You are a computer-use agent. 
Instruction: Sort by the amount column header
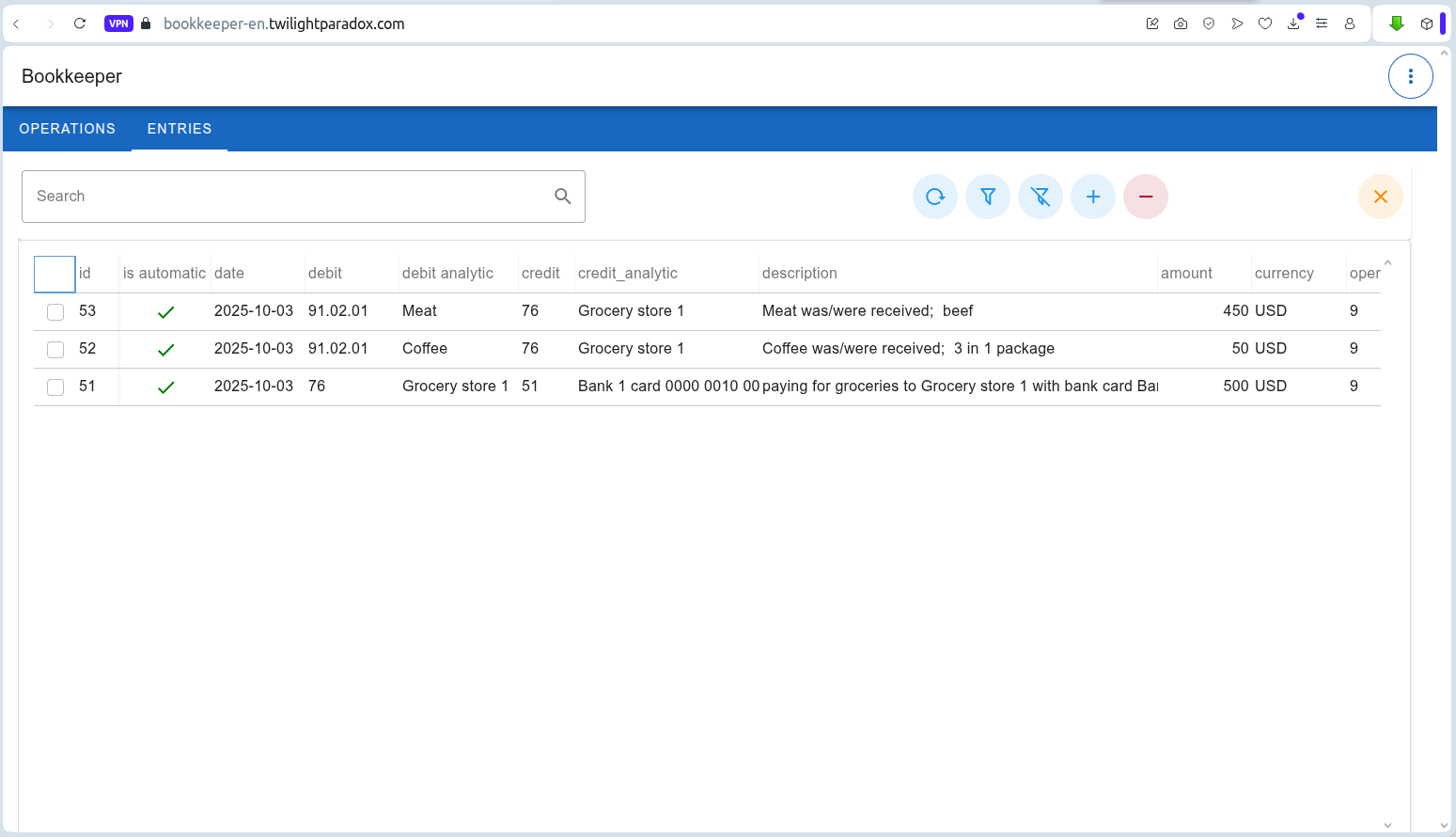point(1186,274)
